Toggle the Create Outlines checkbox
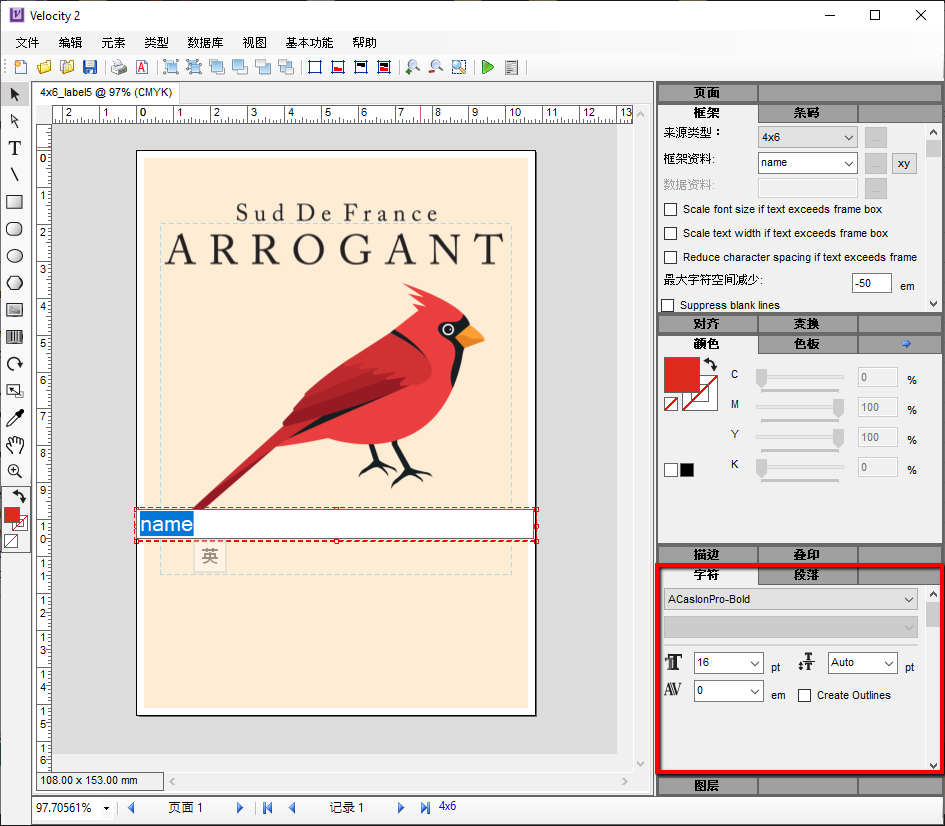Screen dimensions: 945x826 pyautogui.click(x=805, y=696)
